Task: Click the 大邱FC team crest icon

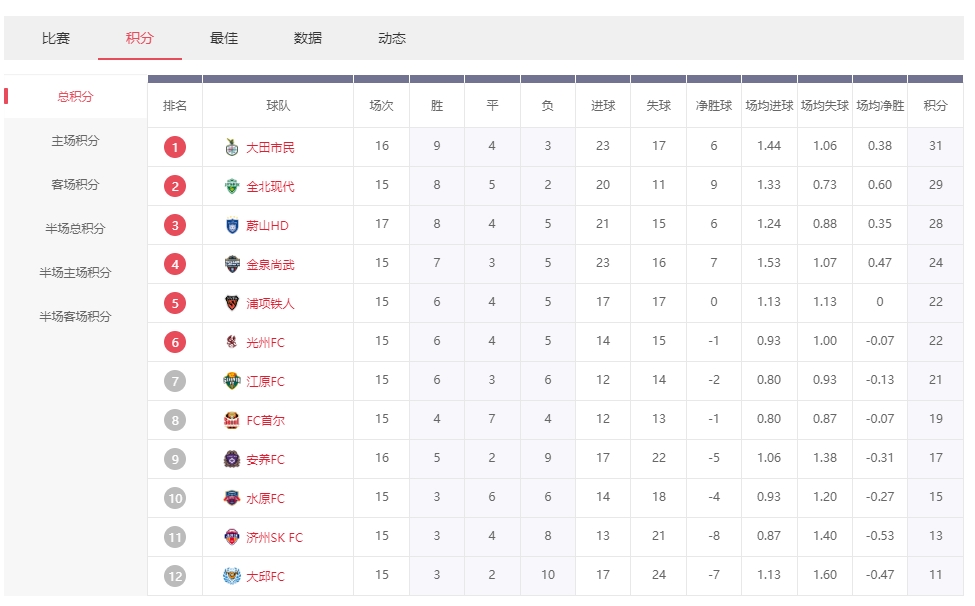Action: click(x=232, y=577)
